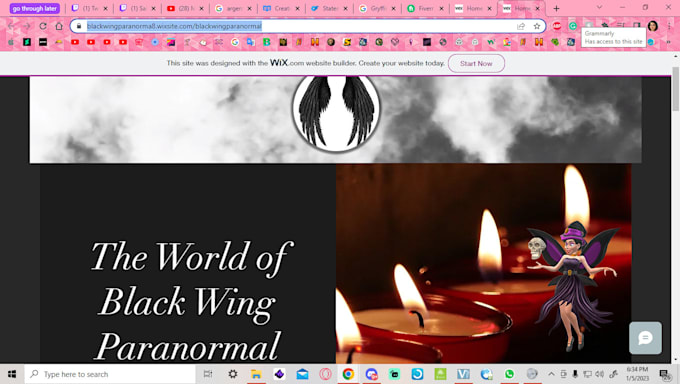Show more bookmarks overflow chevron
Screen dimensions: 680x384
point(668,42)
